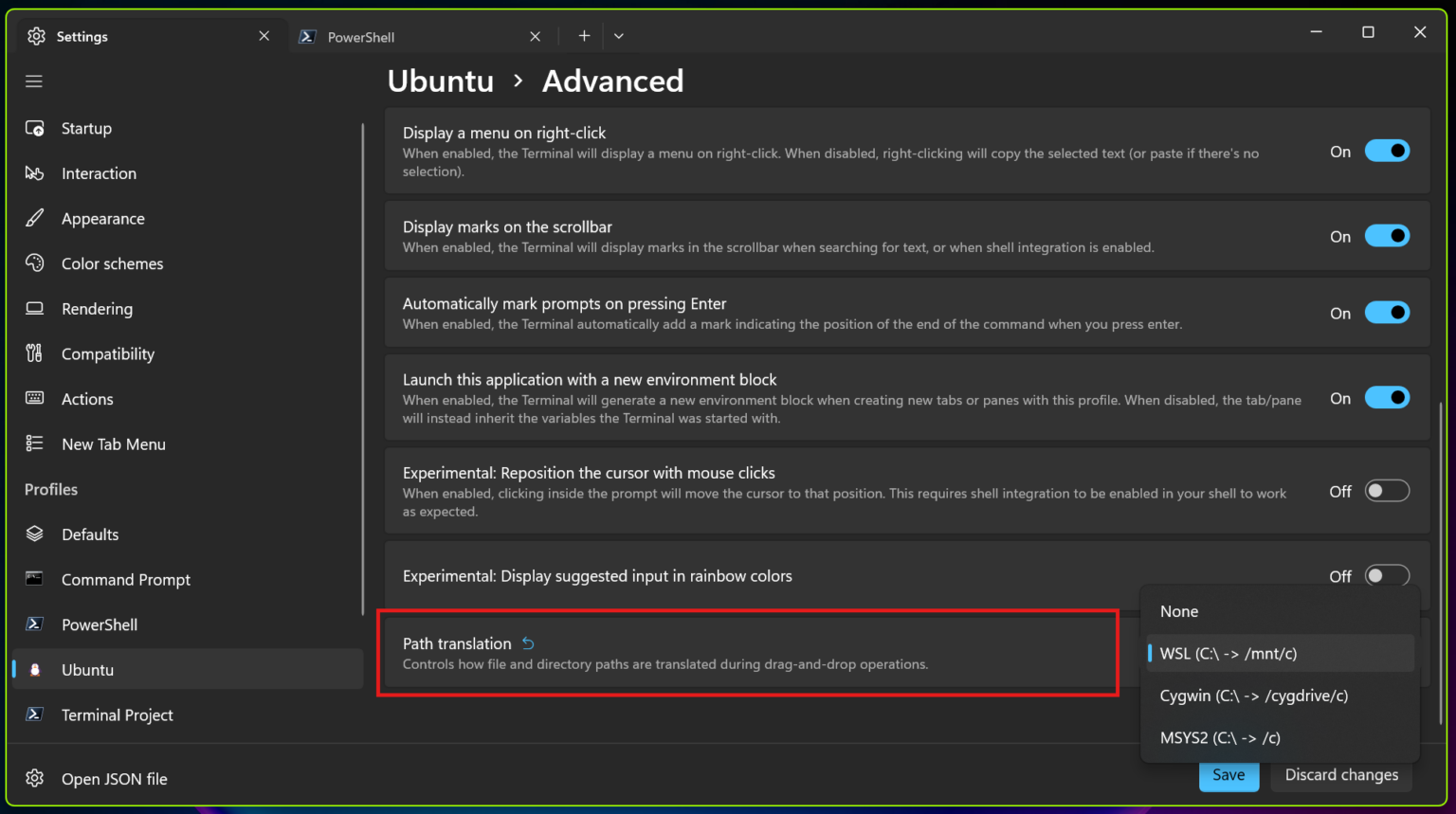Open the Ubuntu profile settings

[87, 669]
